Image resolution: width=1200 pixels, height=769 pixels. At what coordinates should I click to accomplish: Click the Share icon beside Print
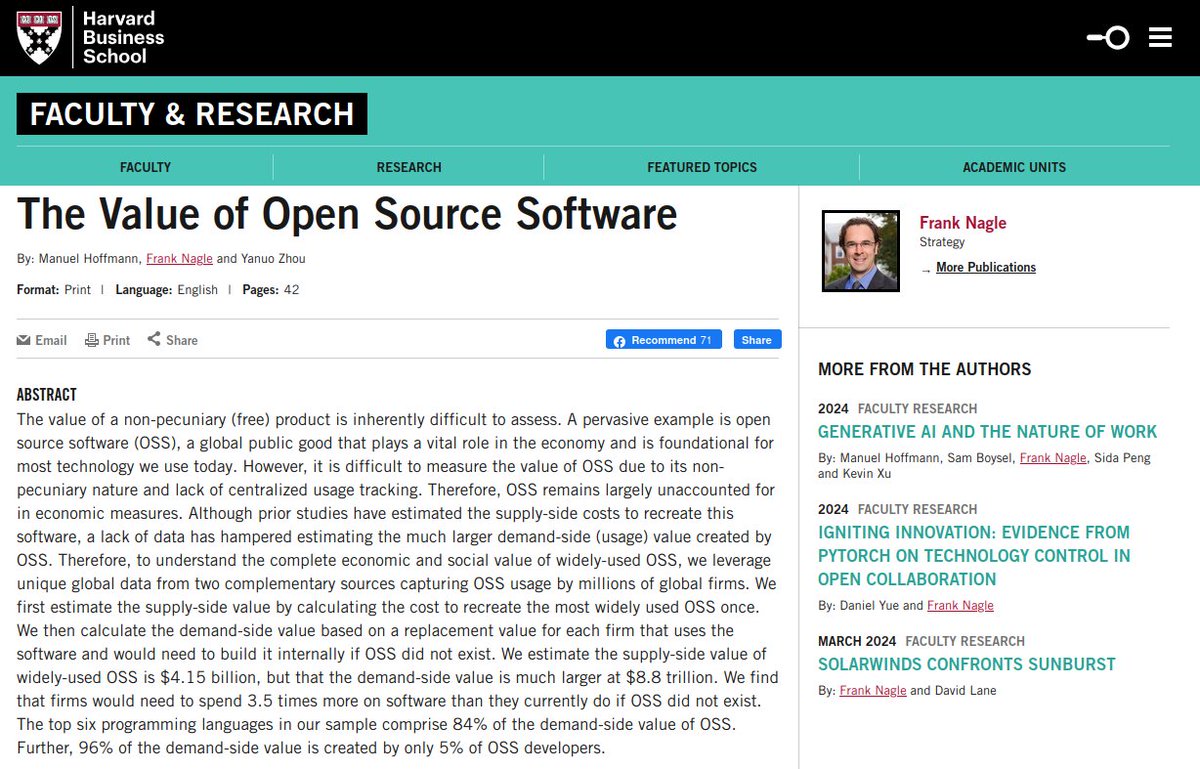pos(154,339)
